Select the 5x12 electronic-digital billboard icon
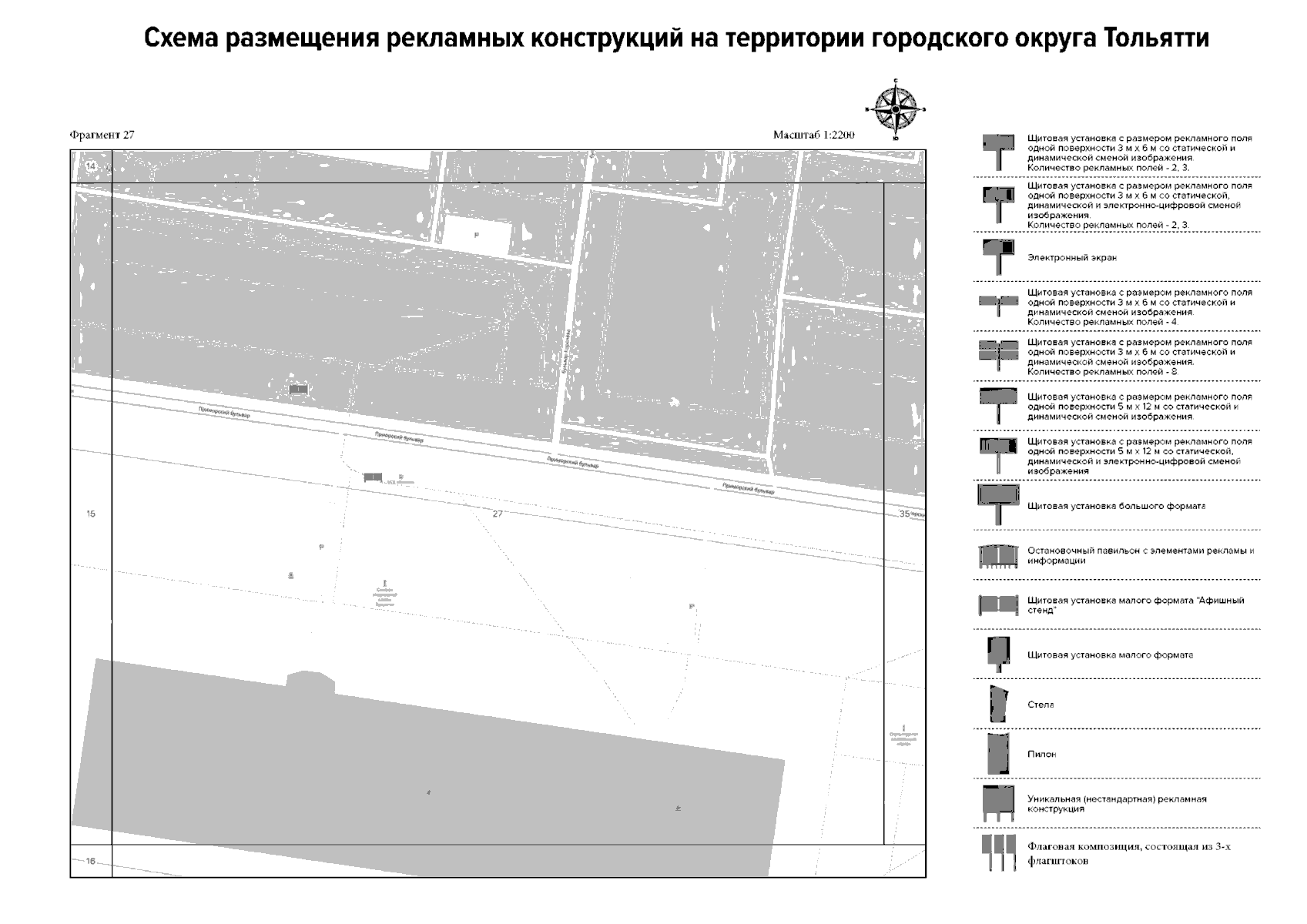1307x924 pixels. pos(997,447)
